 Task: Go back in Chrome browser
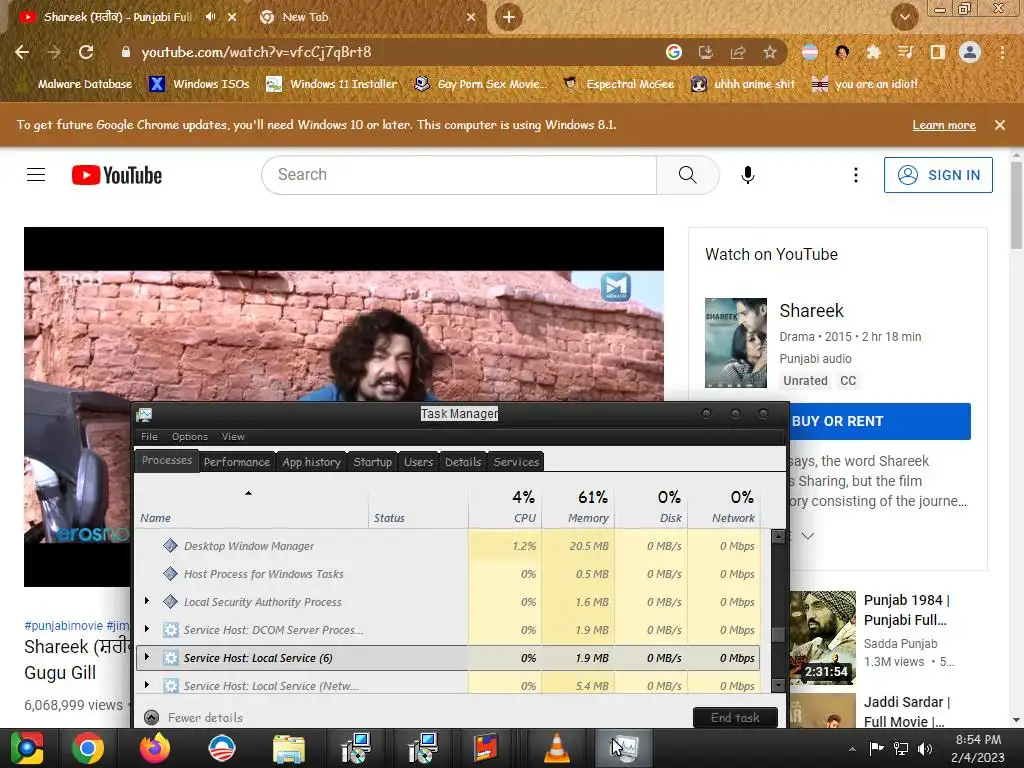[22, 52]
